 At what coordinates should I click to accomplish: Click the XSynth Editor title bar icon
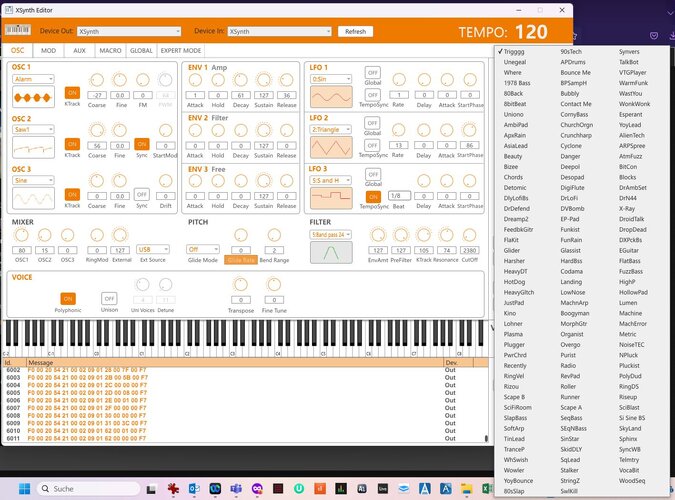coord(9,9)
